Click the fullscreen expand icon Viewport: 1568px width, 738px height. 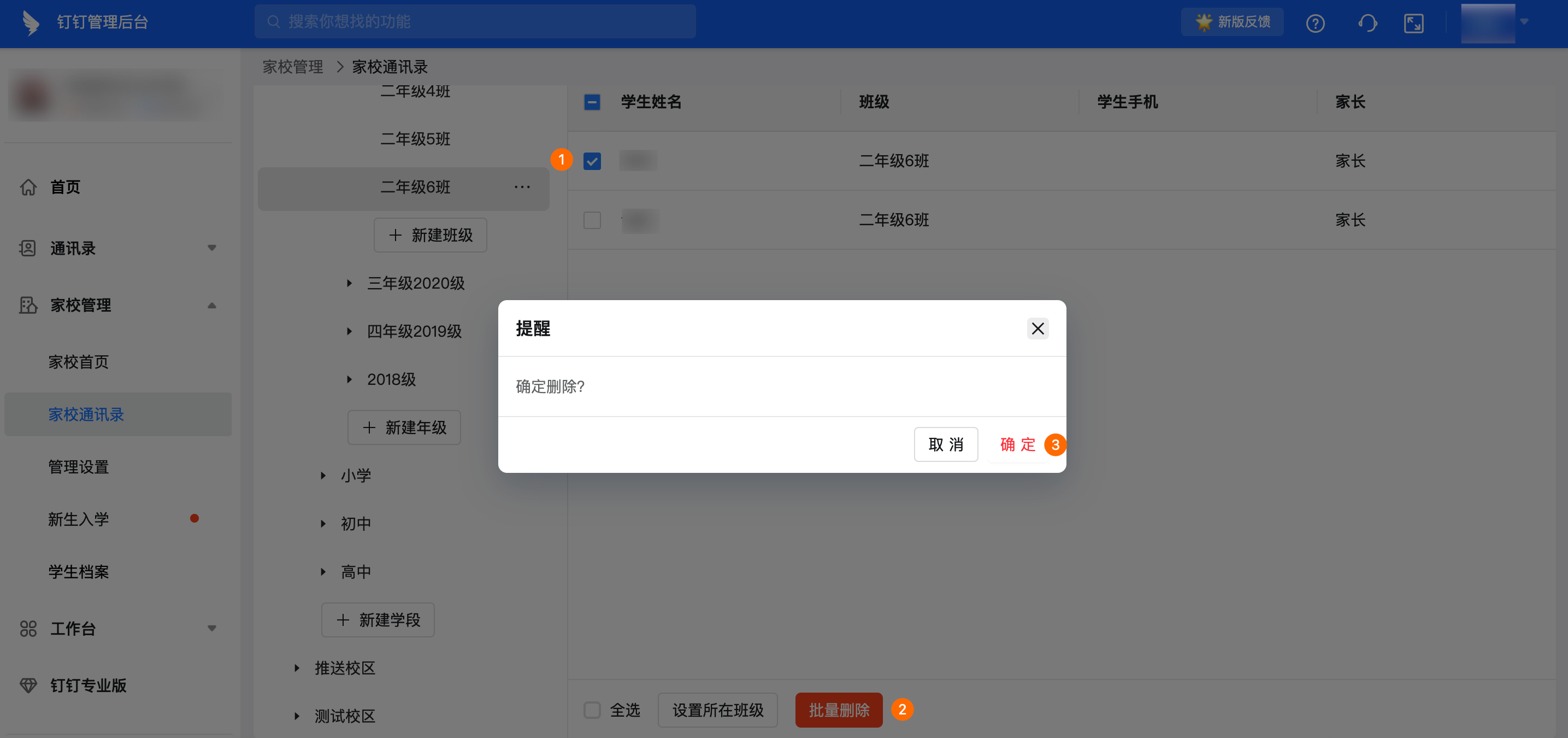click(1413, 23)
